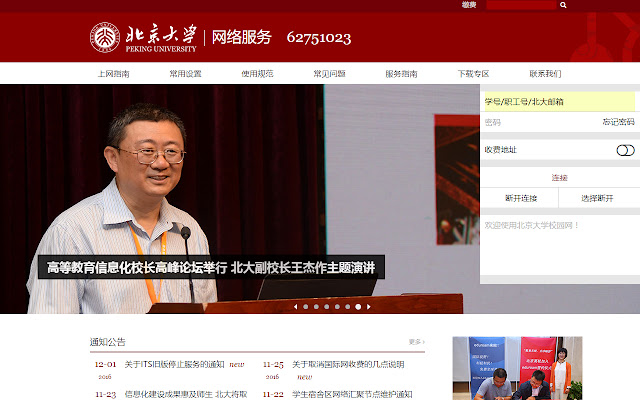Viewport: 640px width, 400px height.
Task: Select the fifth carousel dot
Action: pos(347,307)
